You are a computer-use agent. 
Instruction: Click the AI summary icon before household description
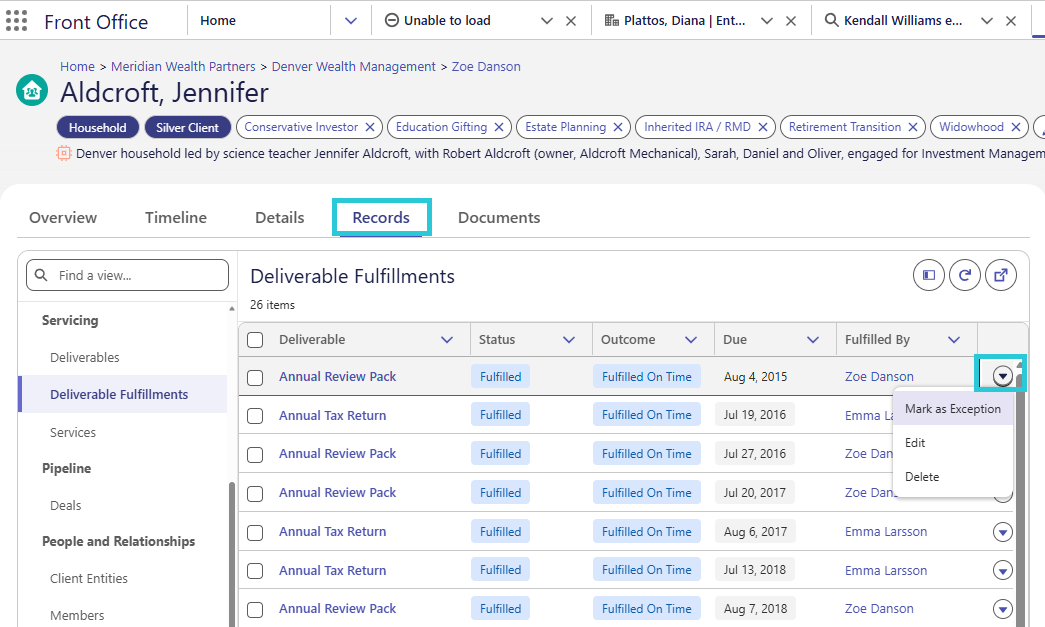click(63, 153)
